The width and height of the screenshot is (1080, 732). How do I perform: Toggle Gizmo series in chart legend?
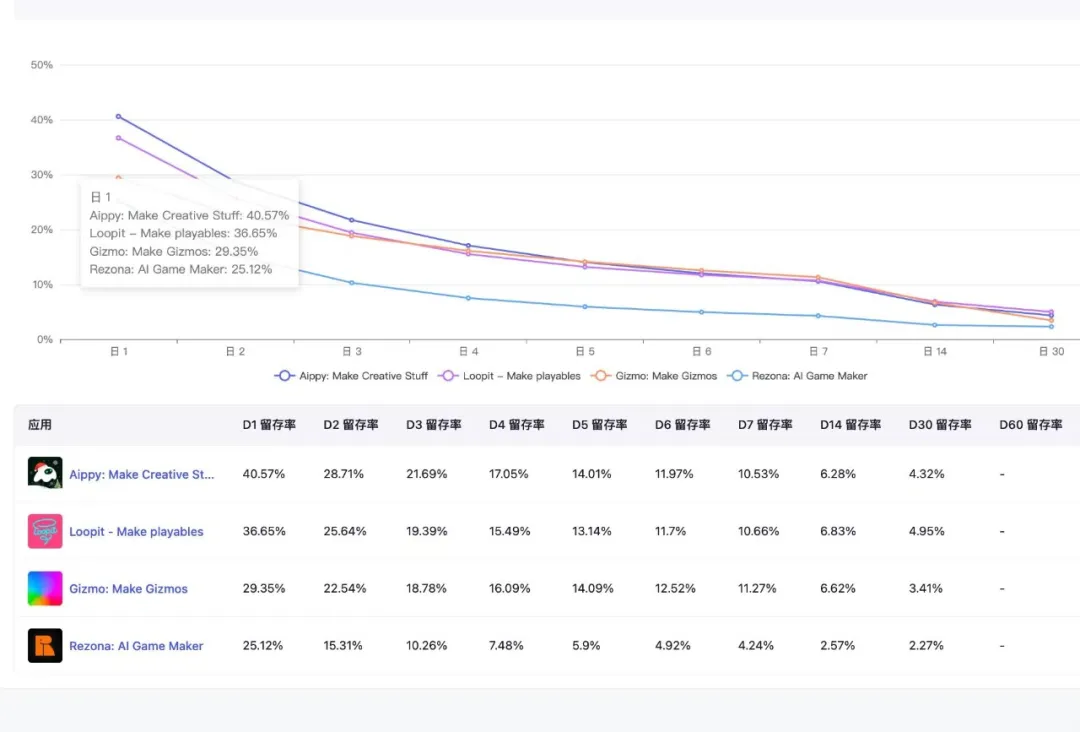pos(654,376)
